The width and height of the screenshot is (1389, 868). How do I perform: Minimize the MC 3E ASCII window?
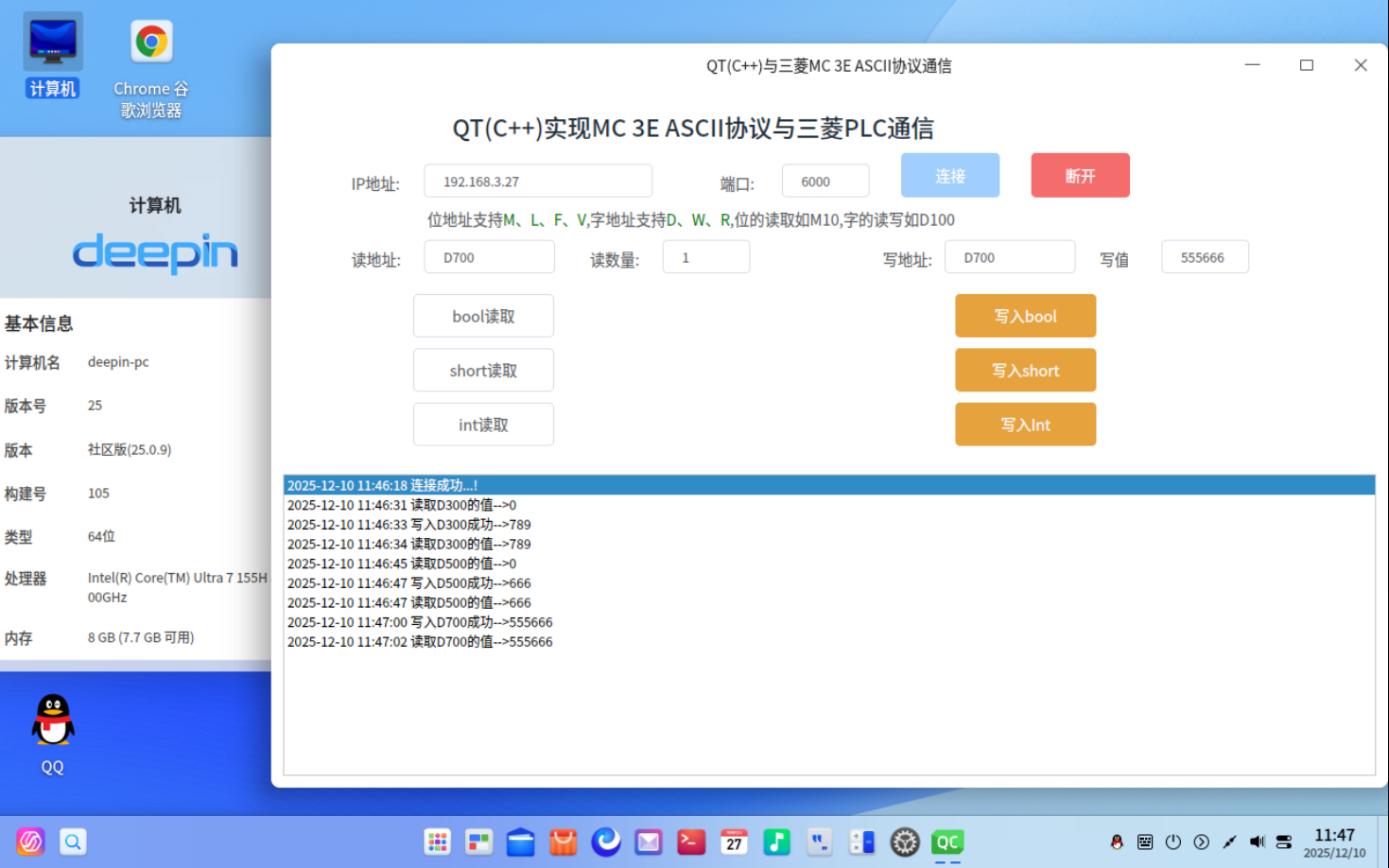[1253, 65]
